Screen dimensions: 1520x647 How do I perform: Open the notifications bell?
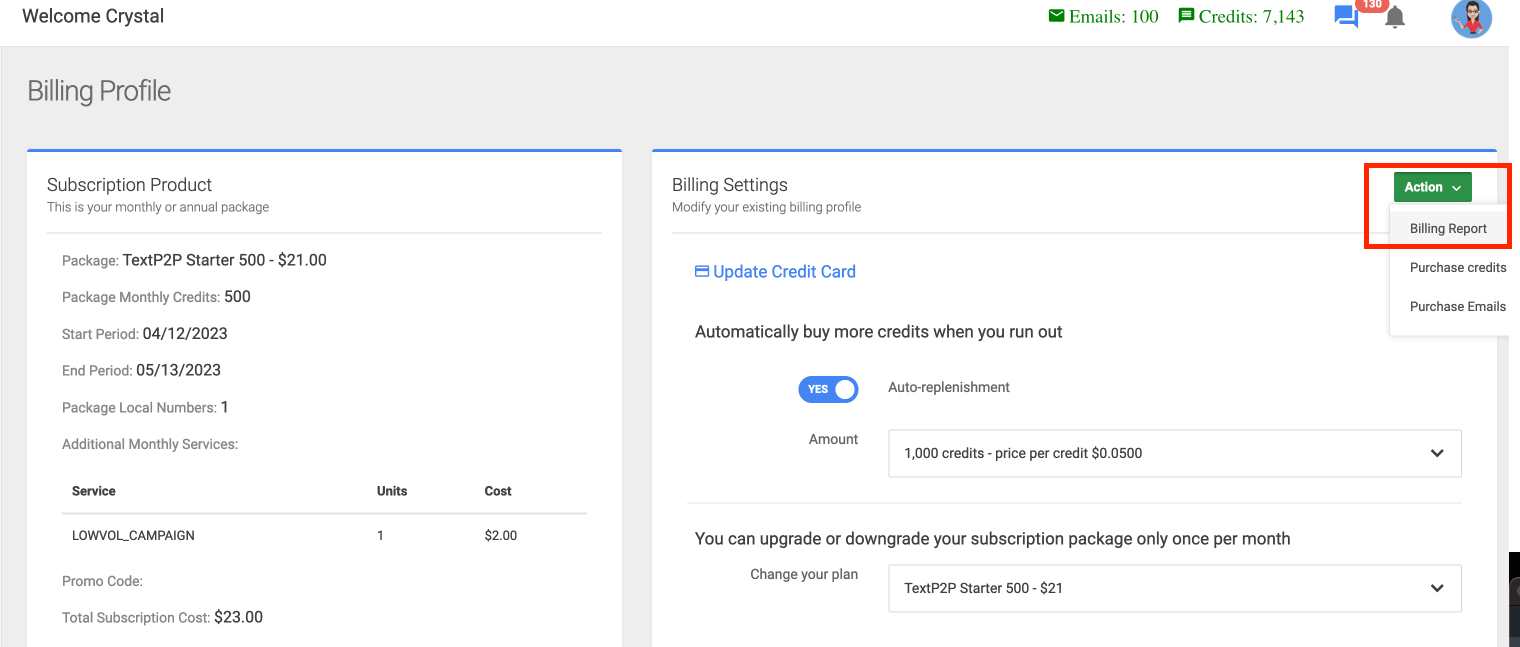click(1395, 17)
